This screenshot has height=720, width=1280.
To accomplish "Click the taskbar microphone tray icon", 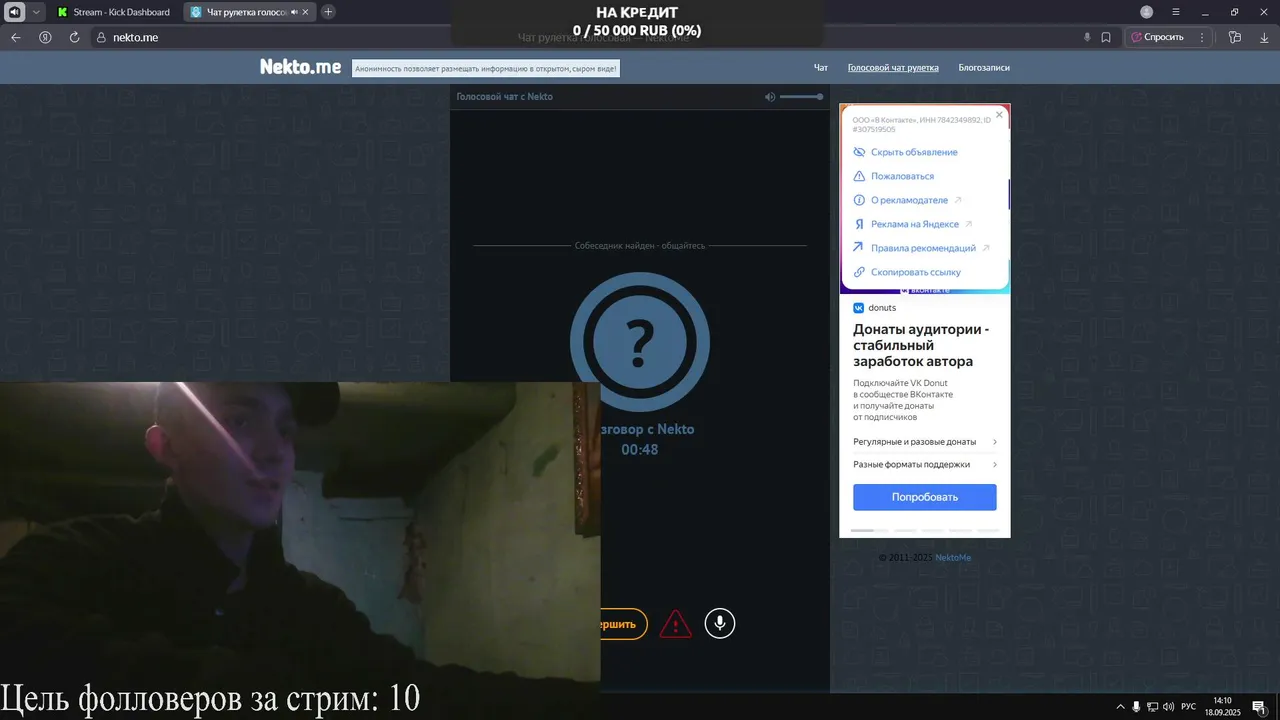I will click(x=1136, y=707).
